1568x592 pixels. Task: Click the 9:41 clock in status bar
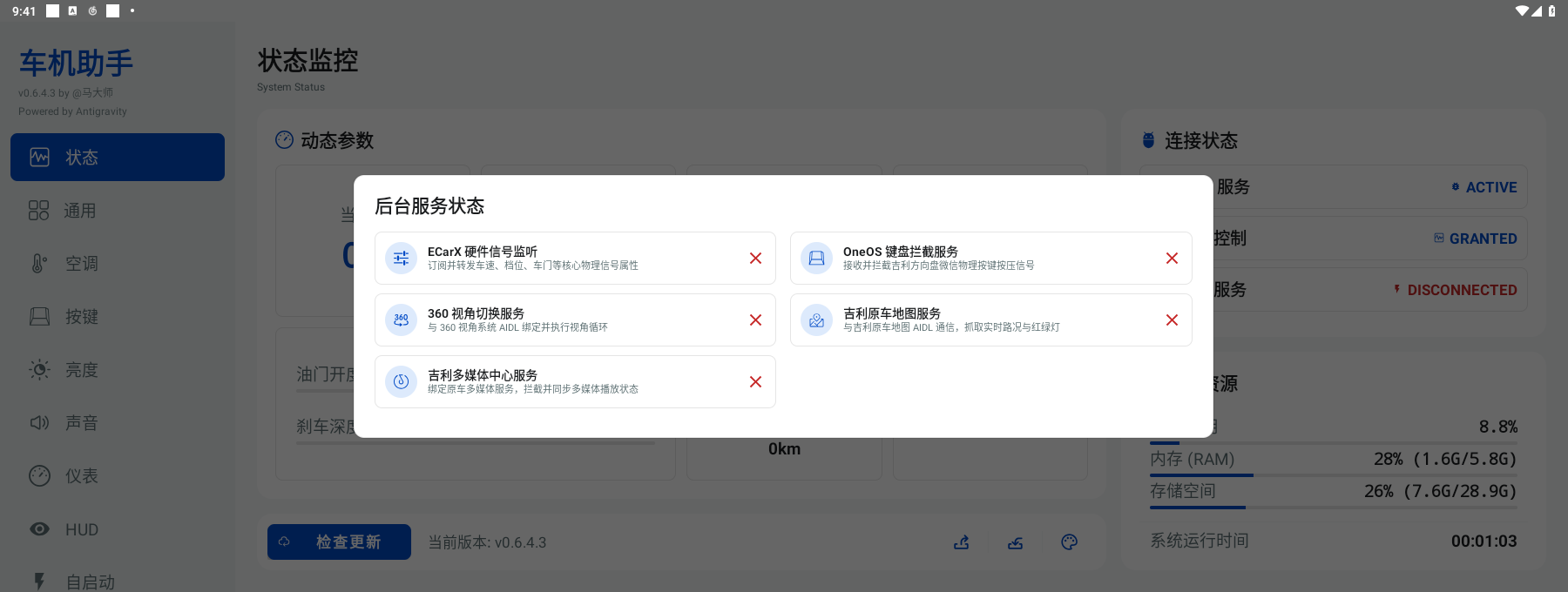click(24, 11)
